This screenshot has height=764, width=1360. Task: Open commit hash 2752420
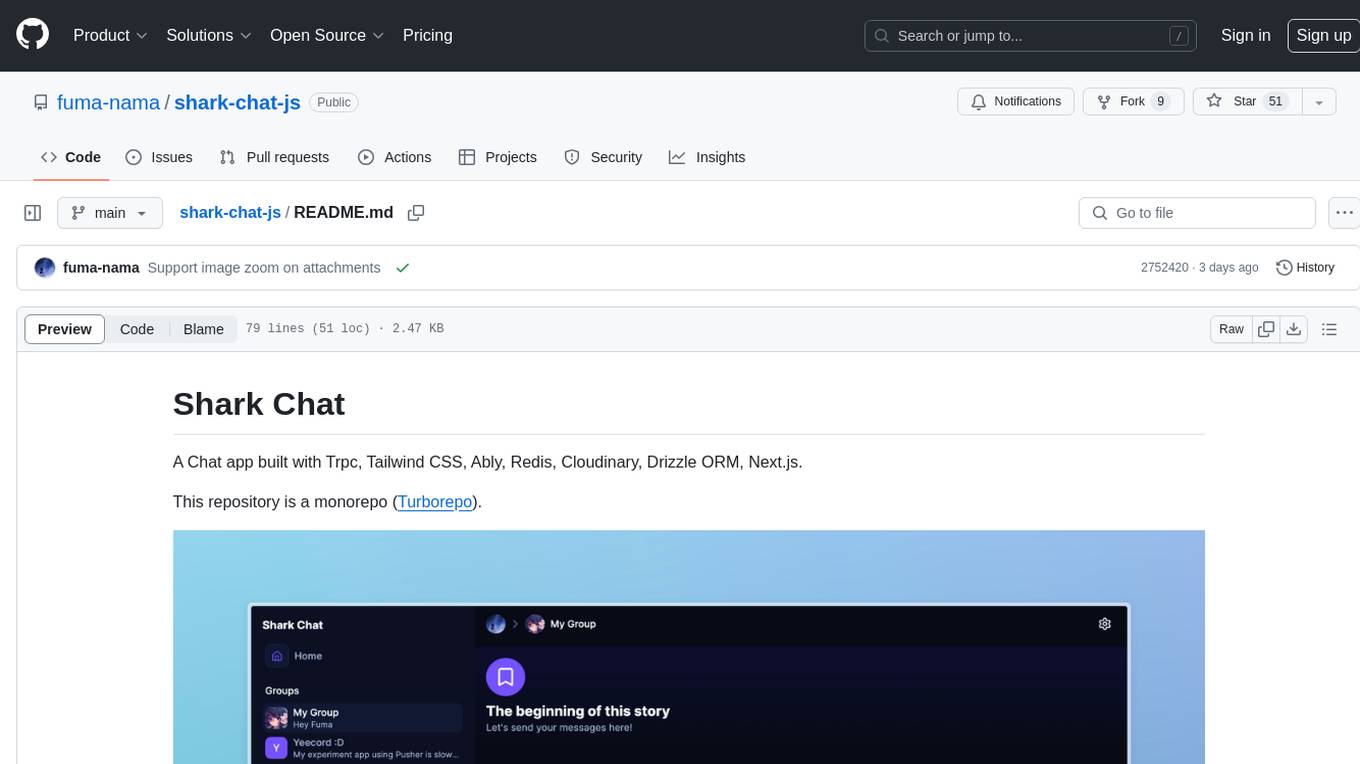coord(1164,268)
